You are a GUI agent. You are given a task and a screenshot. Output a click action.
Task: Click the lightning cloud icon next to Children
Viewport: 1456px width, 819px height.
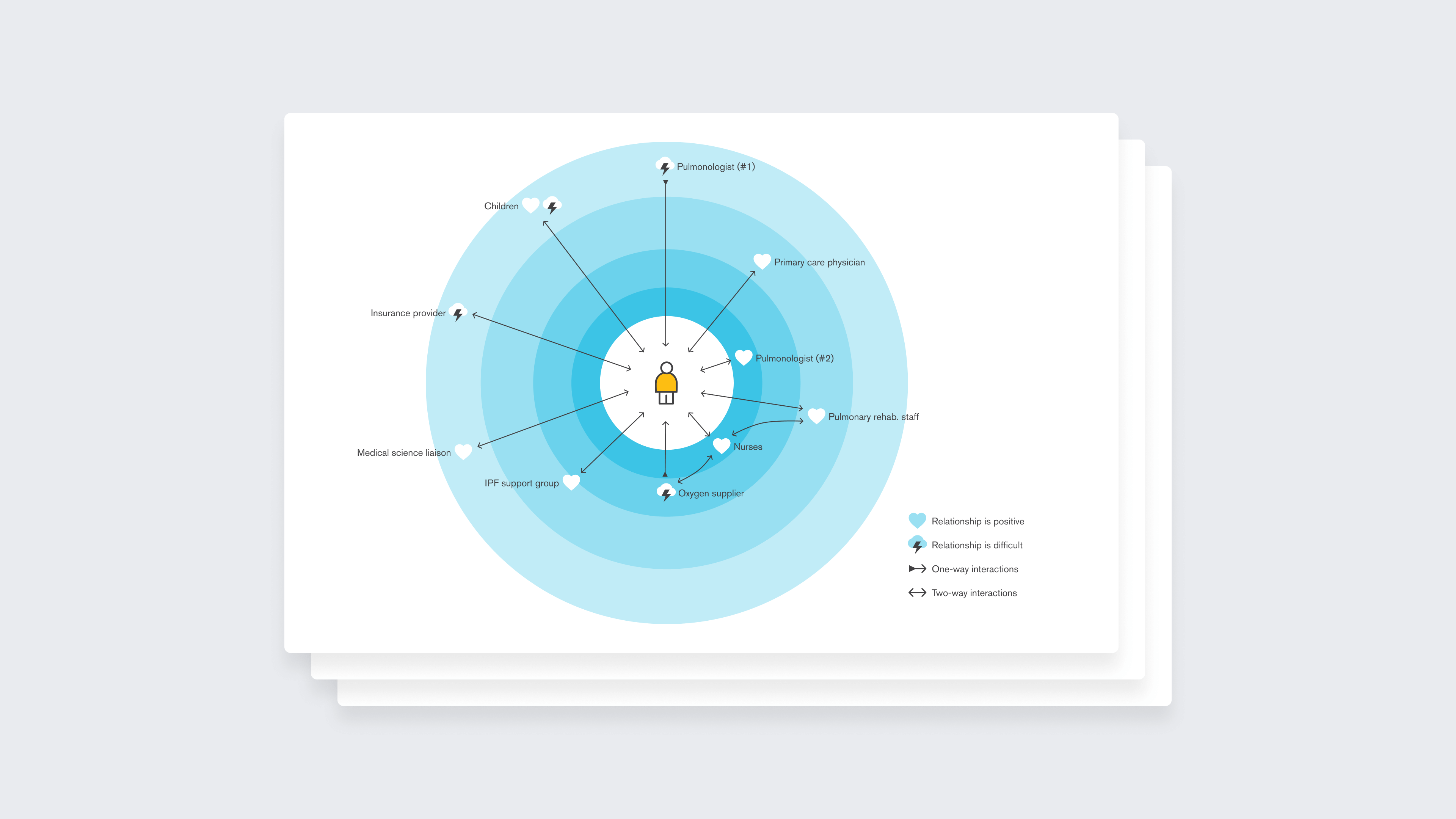[x=552, y=205]
